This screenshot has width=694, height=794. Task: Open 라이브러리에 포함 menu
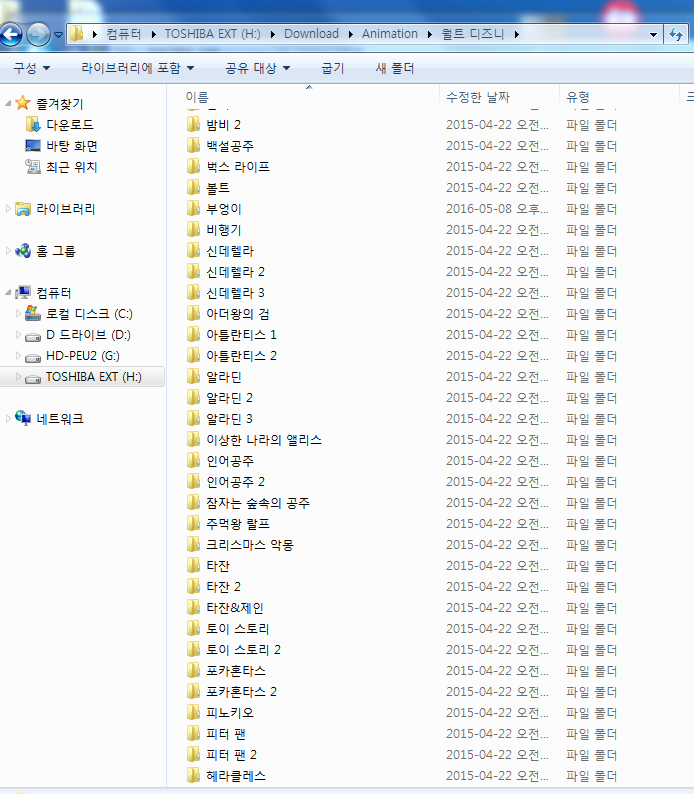click(137, 69)
